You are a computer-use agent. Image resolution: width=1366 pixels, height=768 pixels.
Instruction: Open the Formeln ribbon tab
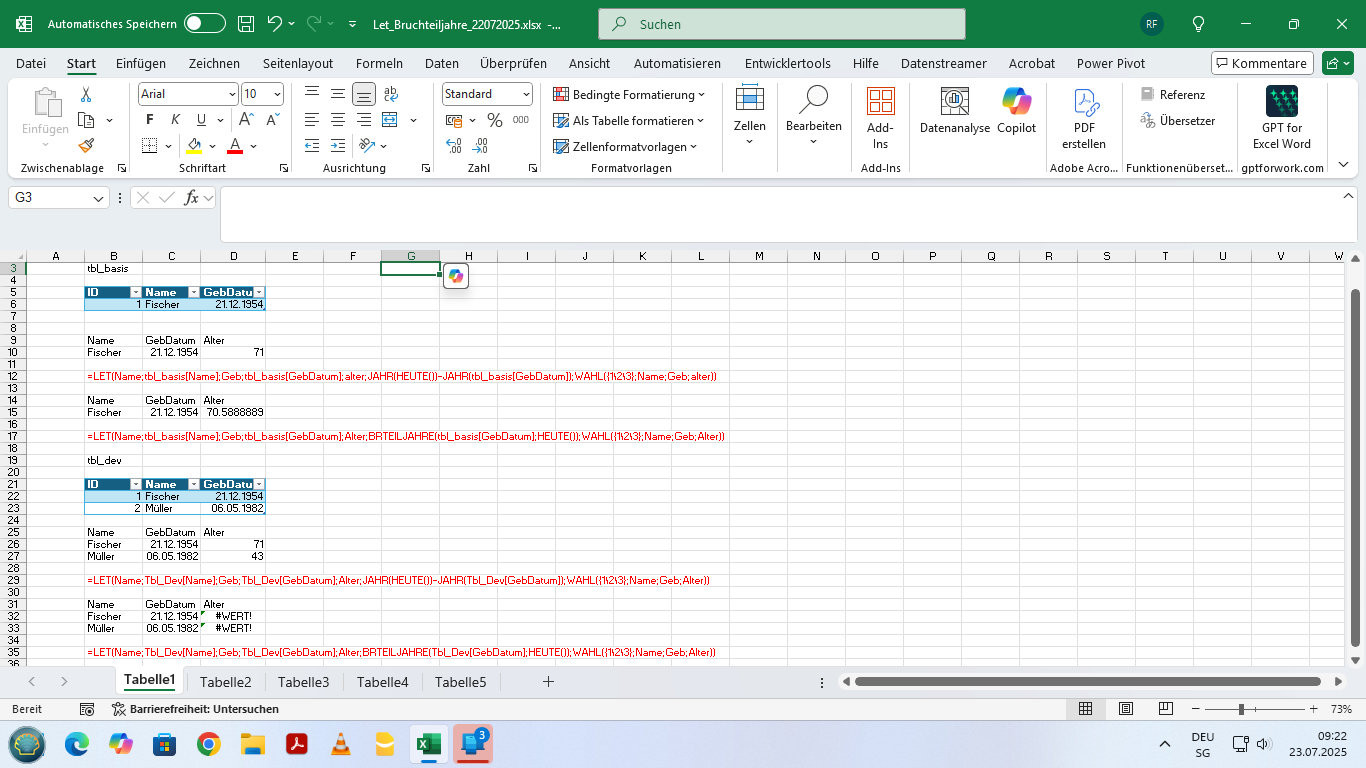click(x=379, y=63)
